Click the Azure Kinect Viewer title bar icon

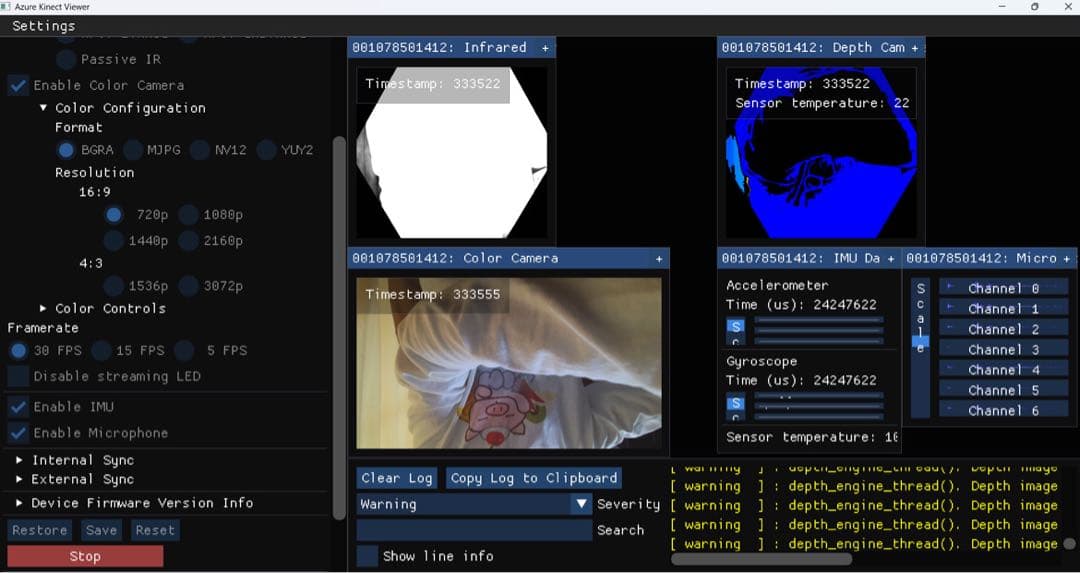[7, 7]
